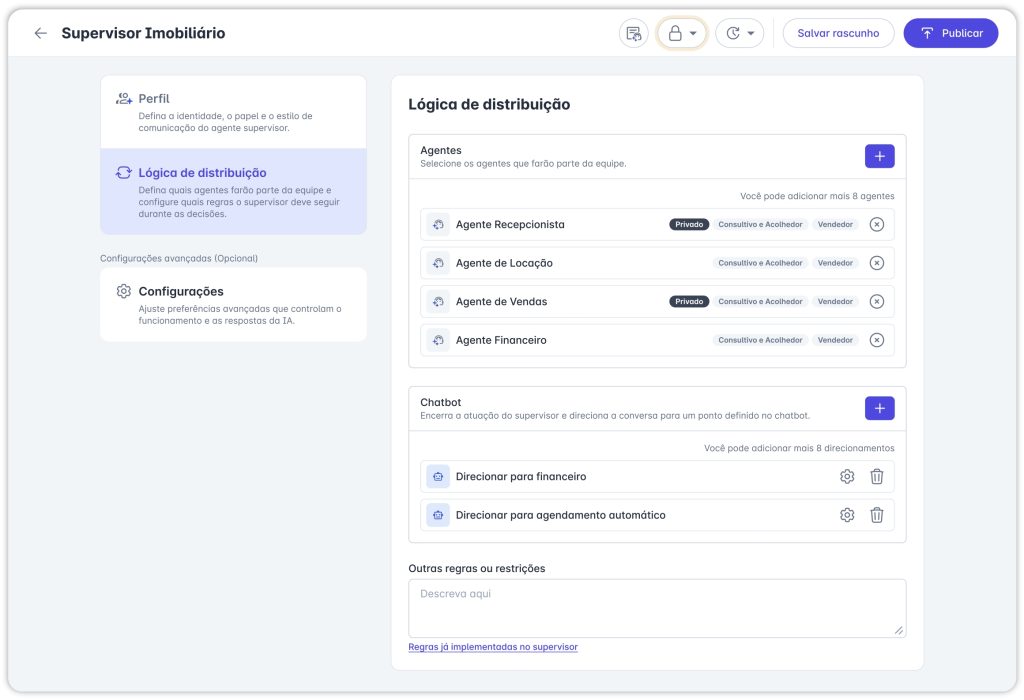The height and width of the screenshot is (700, 1024).
Task: Remove Agente de Locação with X icon
Action: (x=876, y=263)
